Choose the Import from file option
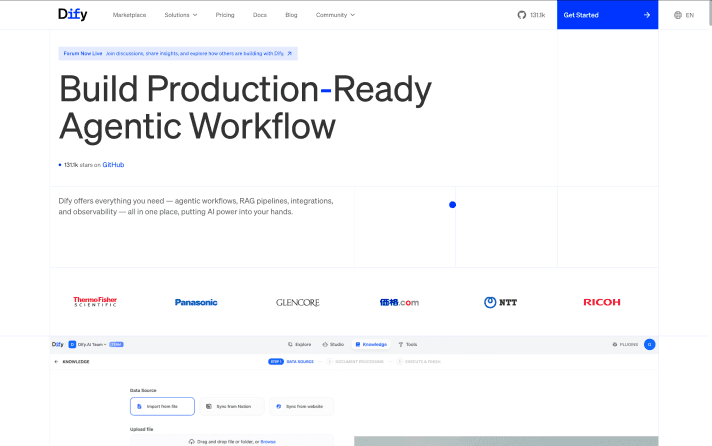The height and width of the screenshot is (446, 712). 162,406
